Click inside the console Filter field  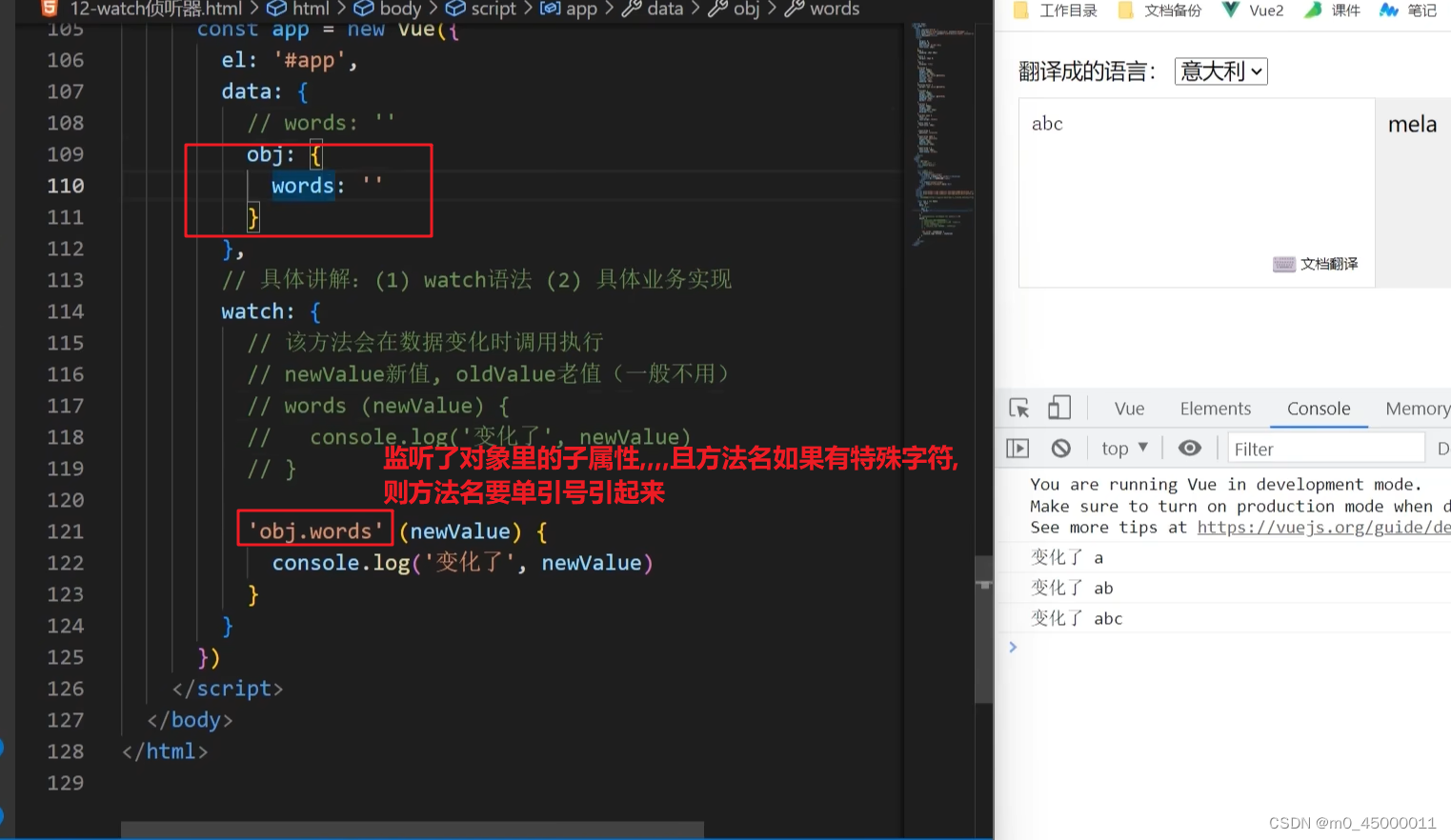1324,448
